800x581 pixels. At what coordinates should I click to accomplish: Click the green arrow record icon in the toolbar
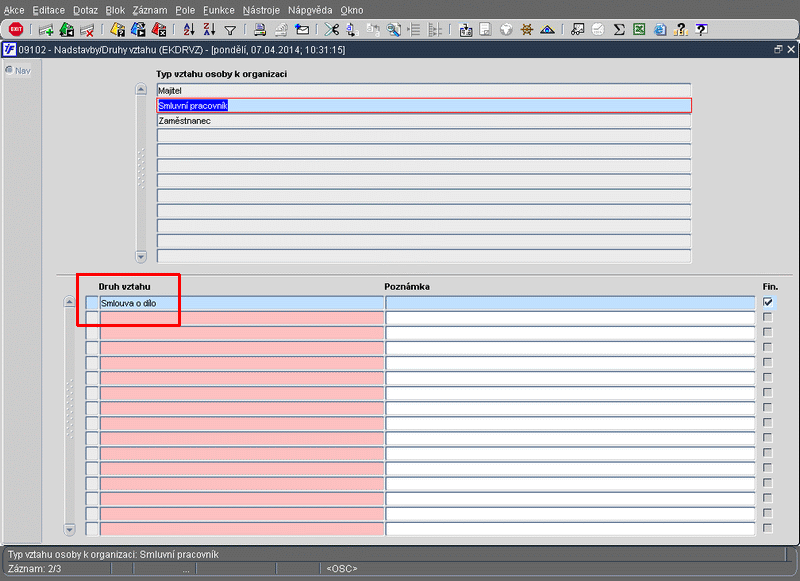coord(66,30)
